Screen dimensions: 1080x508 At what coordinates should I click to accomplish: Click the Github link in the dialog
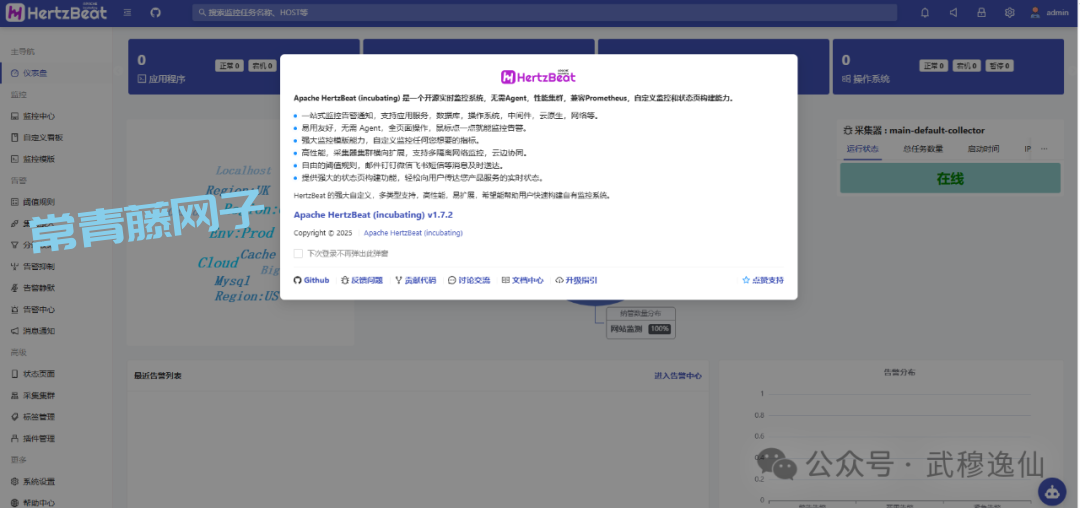coord(311,281)
